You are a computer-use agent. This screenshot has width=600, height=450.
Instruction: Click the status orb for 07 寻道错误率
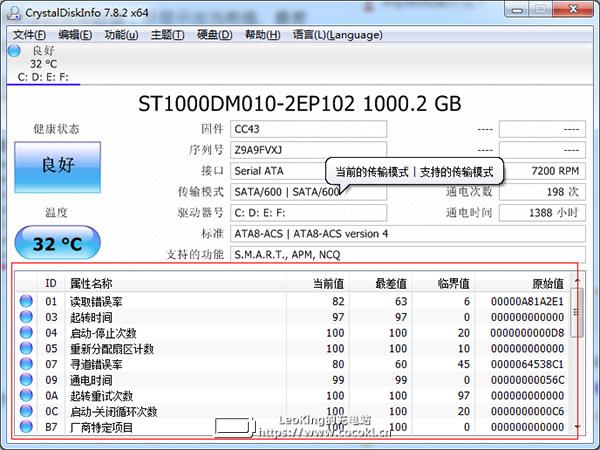tap(26, 364)
